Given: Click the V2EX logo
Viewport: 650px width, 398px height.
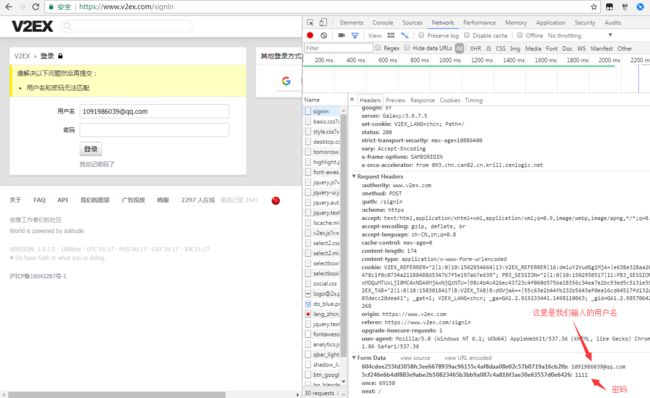Looking at the screenshot, I should coord(32,26).
